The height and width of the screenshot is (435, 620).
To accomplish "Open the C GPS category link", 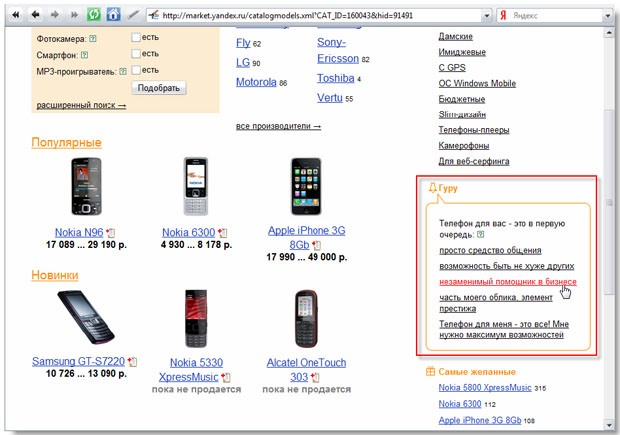I will [452, 68].
